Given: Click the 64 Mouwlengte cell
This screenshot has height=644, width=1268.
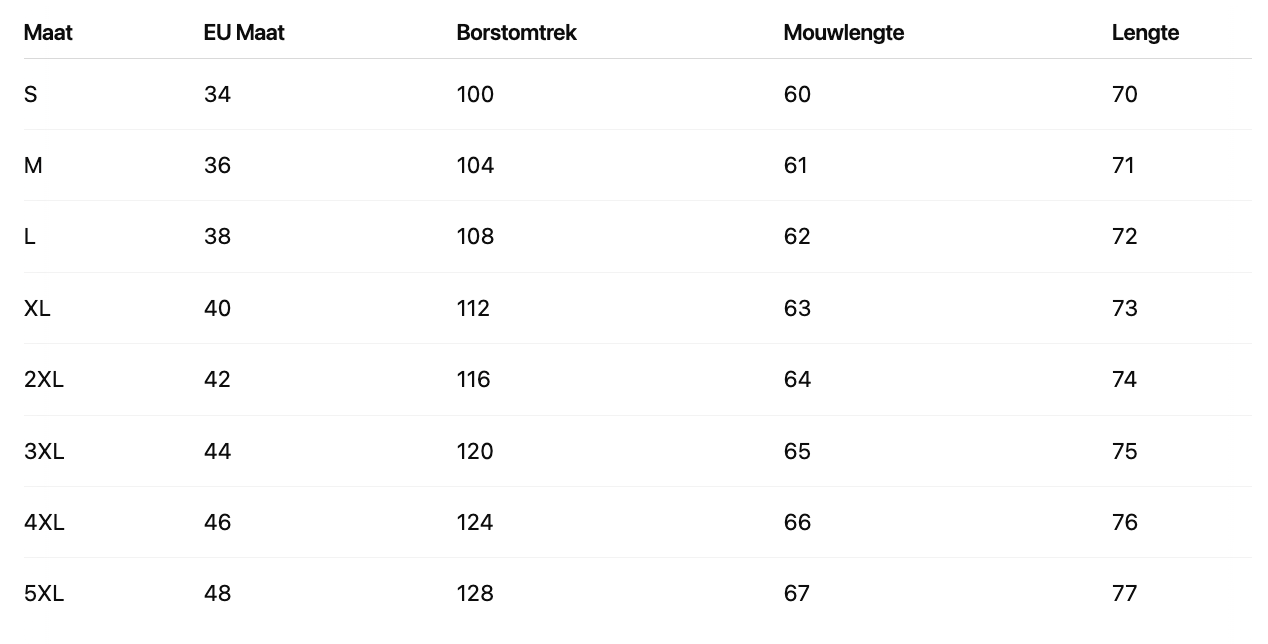Looking at the screenshot, I should click(797, 380).
